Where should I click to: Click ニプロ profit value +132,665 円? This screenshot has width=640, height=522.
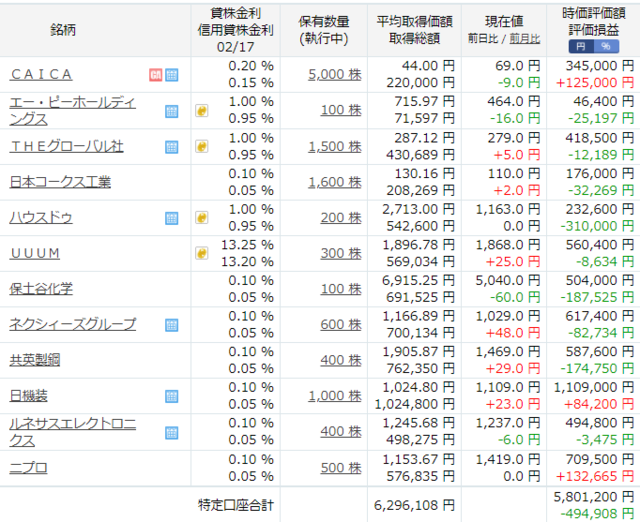(x=595, y=476)
